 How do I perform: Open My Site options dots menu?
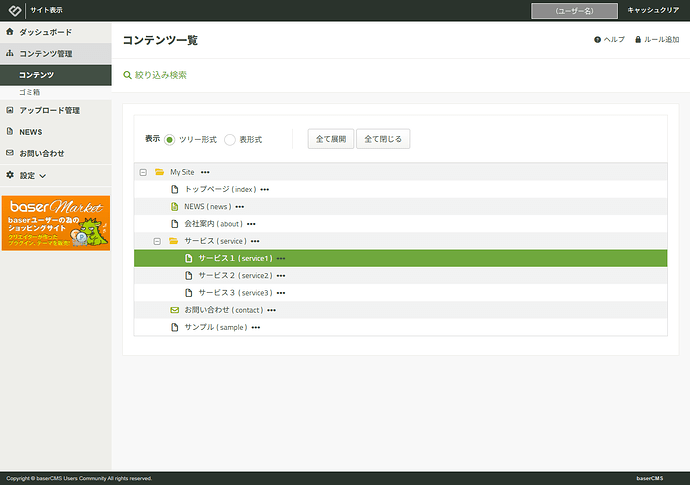(205, 172)
